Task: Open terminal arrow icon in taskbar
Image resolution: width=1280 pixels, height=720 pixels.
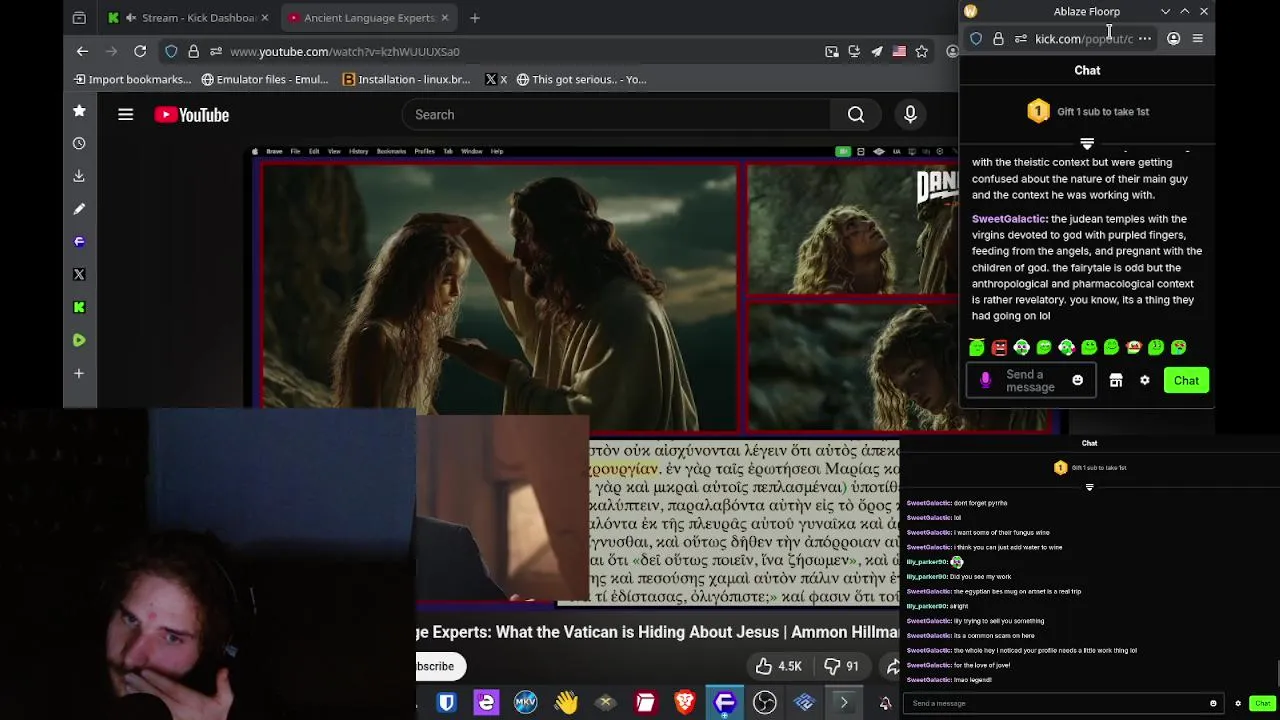Action: [x=844, y=703]
